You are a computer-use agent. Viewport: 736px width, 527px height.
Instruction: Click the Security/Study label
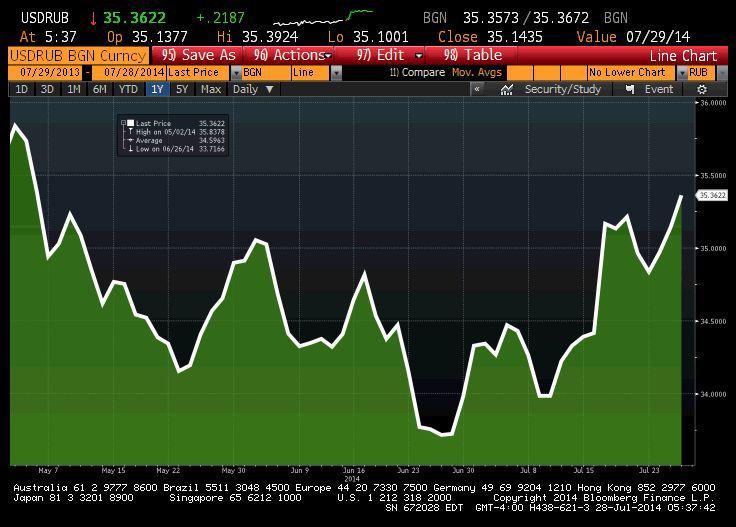point(562,89)
